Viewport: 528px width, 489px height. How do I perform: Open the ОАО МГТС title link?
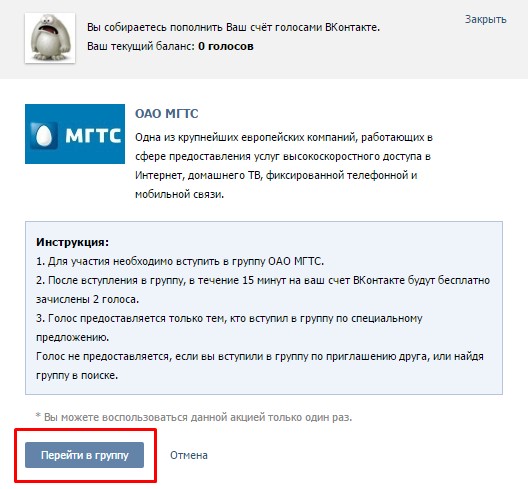coord(167,113)
